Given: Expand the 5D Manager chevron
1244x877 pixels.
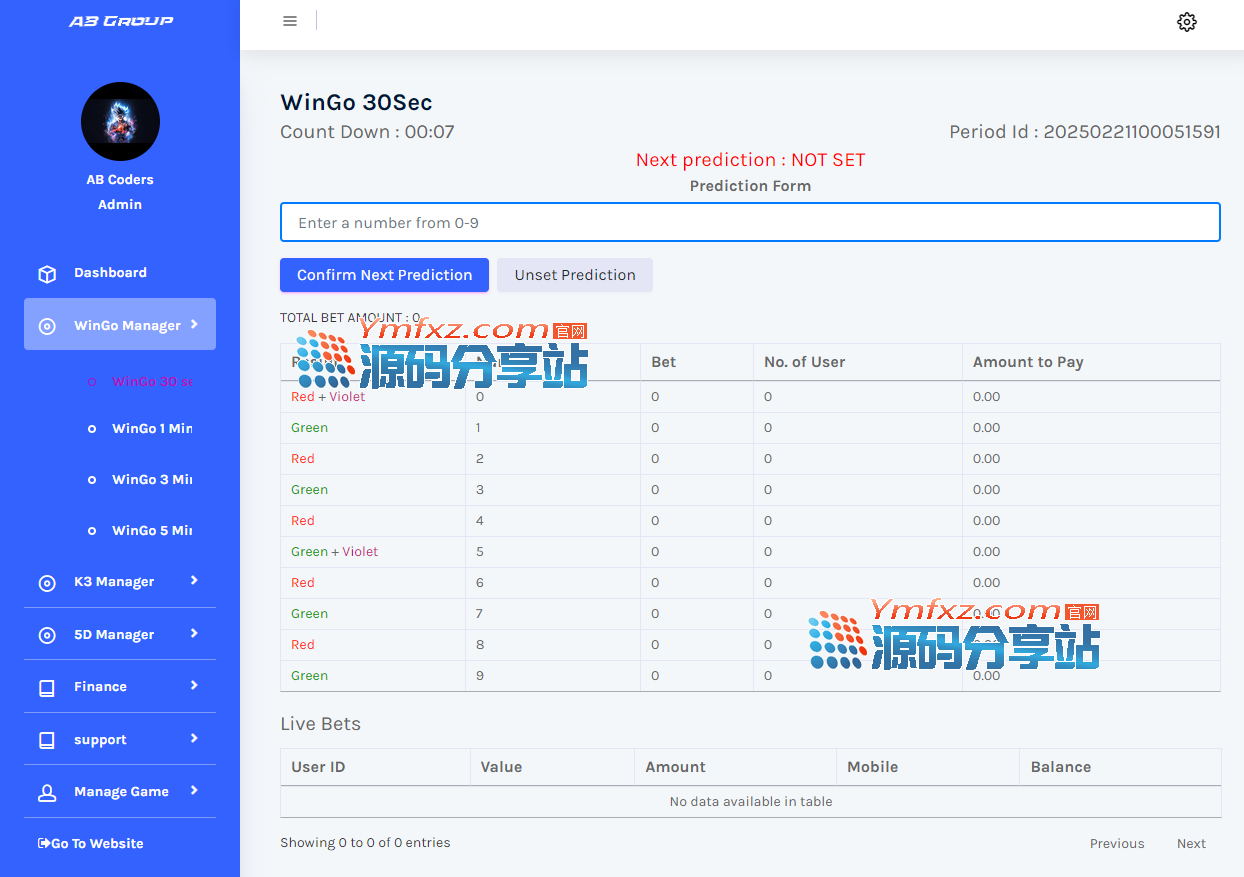Looking at the screenshot, I should tap(194, 633).
